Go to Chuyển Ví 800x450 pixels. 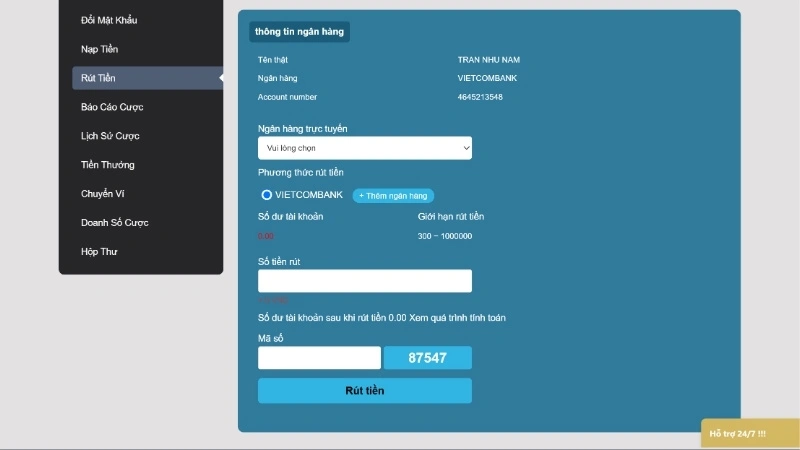(101, 194)
